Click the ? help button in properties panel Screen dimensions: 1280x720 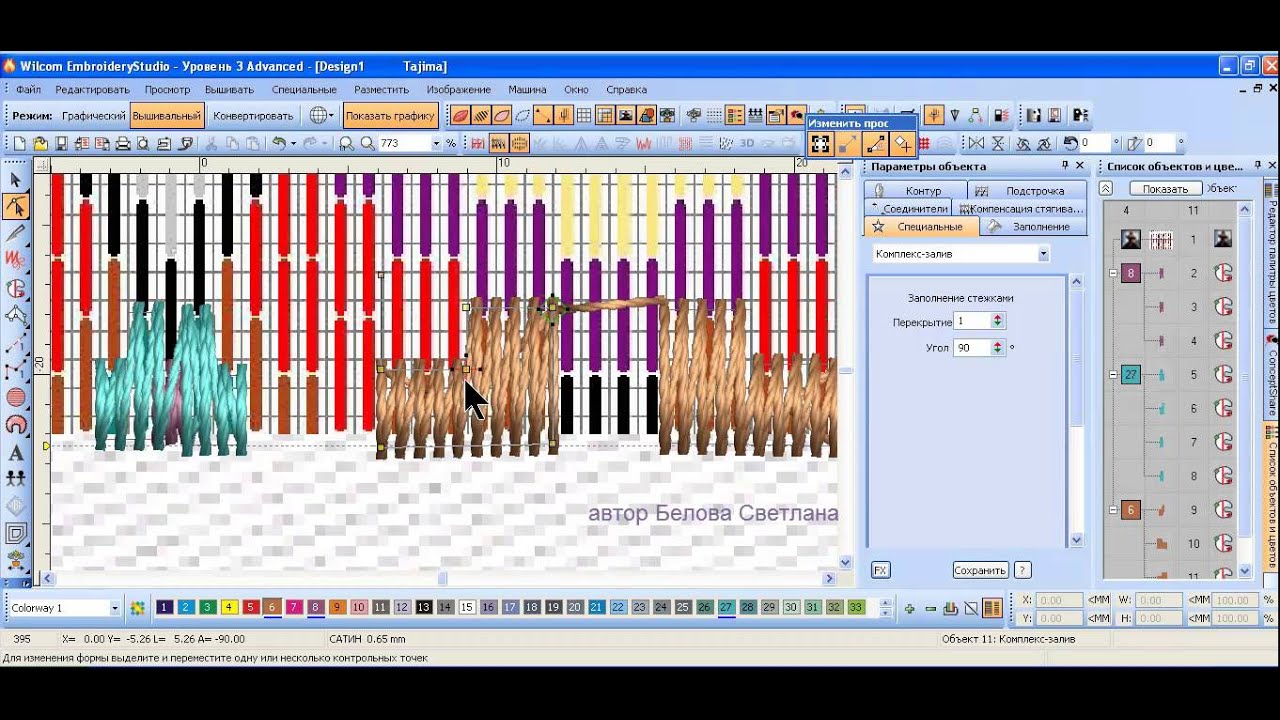pyautogui.click(x=1022, y=570)
